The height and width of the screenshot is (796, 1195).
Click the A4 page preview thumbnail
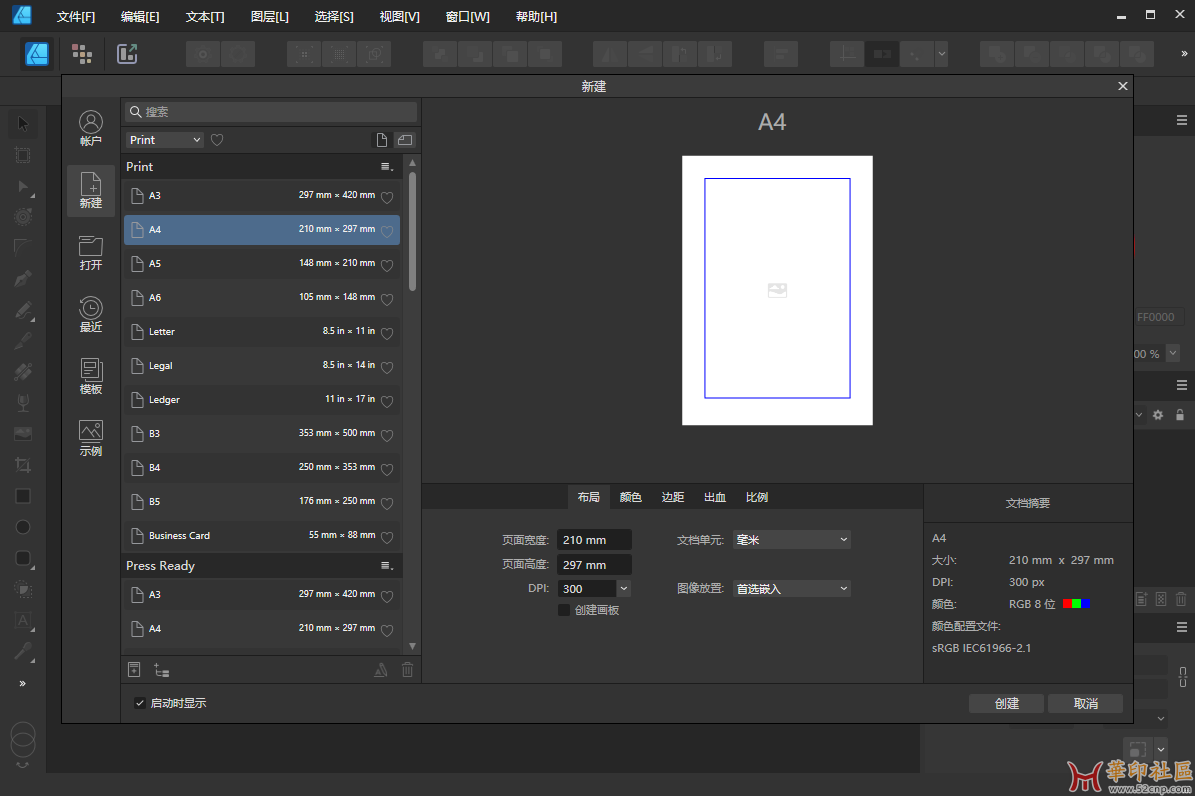(777, 290)
